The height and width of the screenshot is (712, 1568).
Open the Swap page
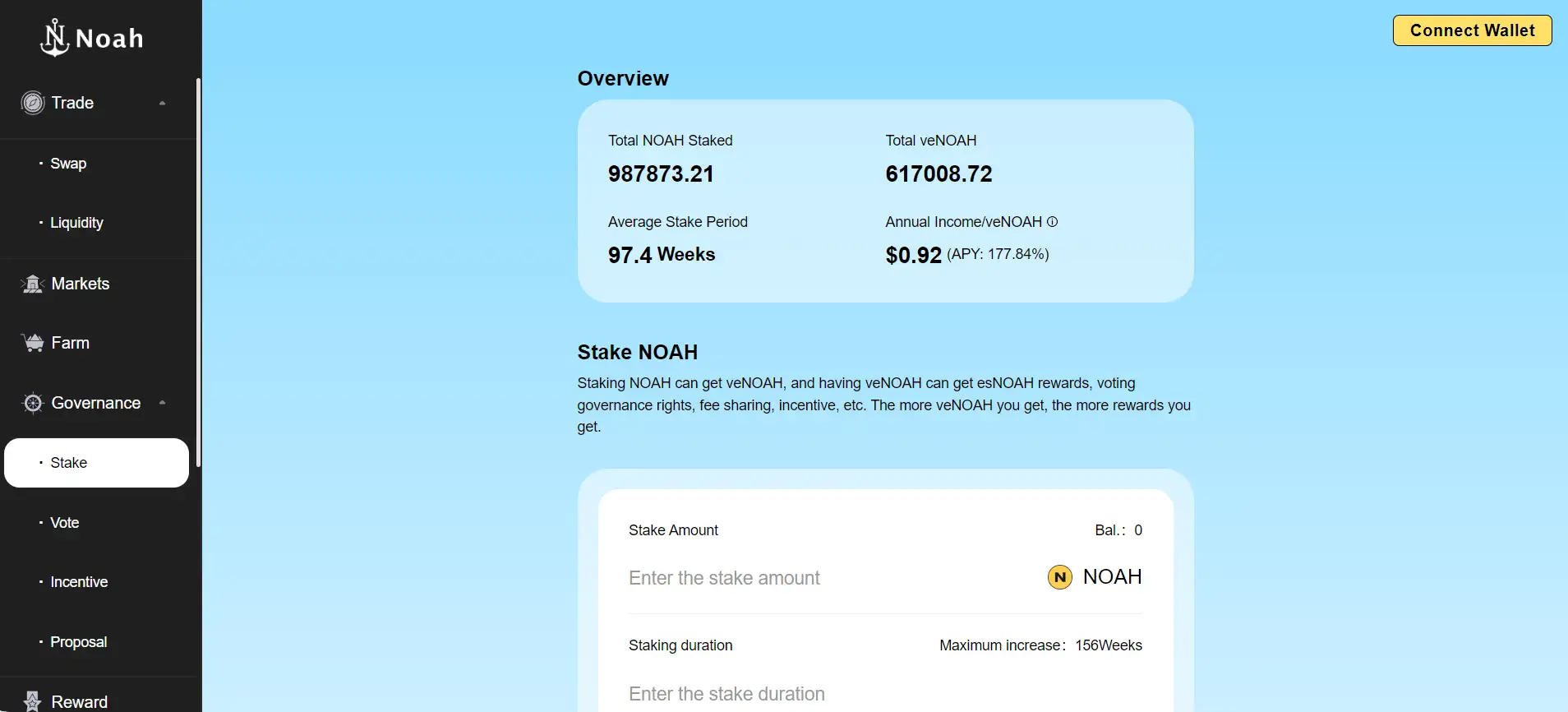(x=68, y=164)
